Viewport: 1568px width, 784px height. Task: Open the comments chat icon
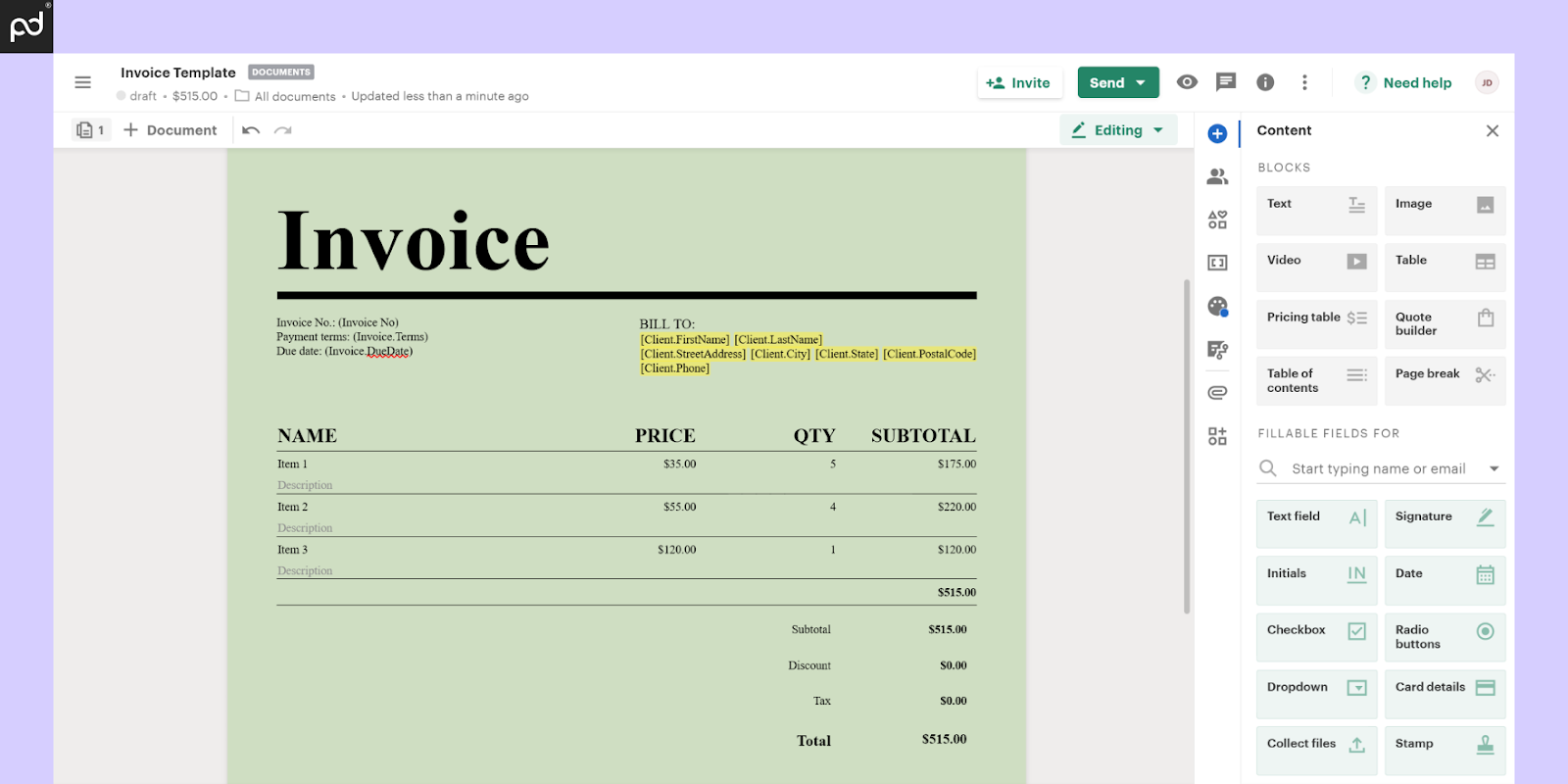(x=1226, y=82)
